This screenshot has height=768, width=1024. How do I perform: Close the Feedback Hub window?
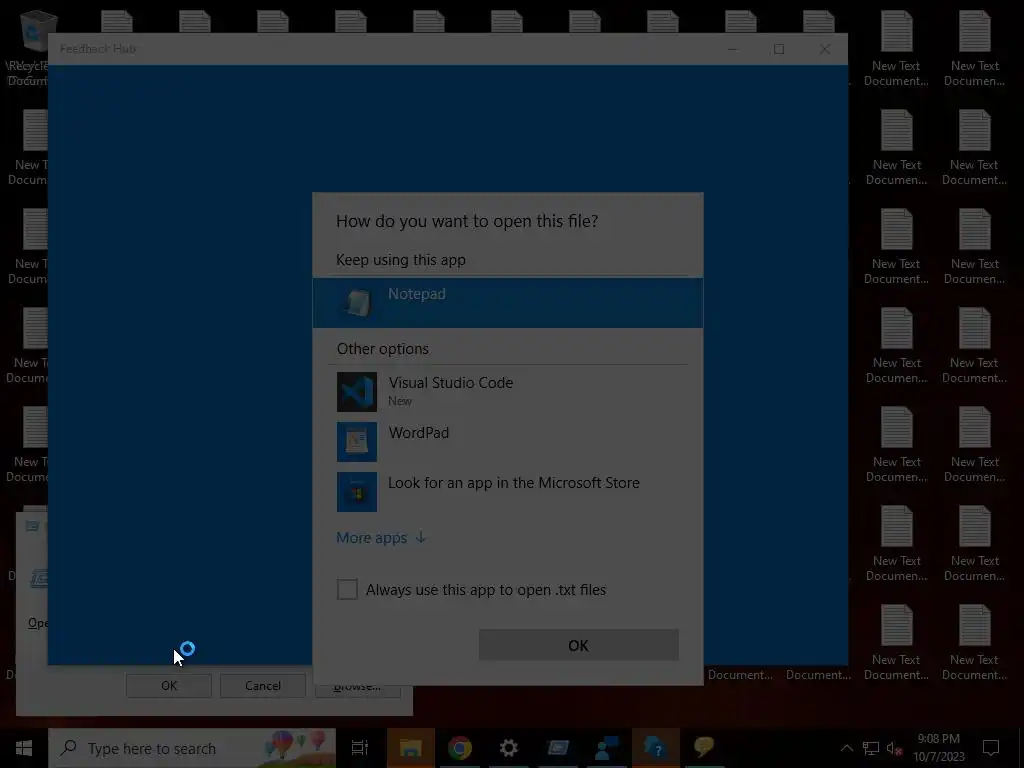(x=825, y=49)
